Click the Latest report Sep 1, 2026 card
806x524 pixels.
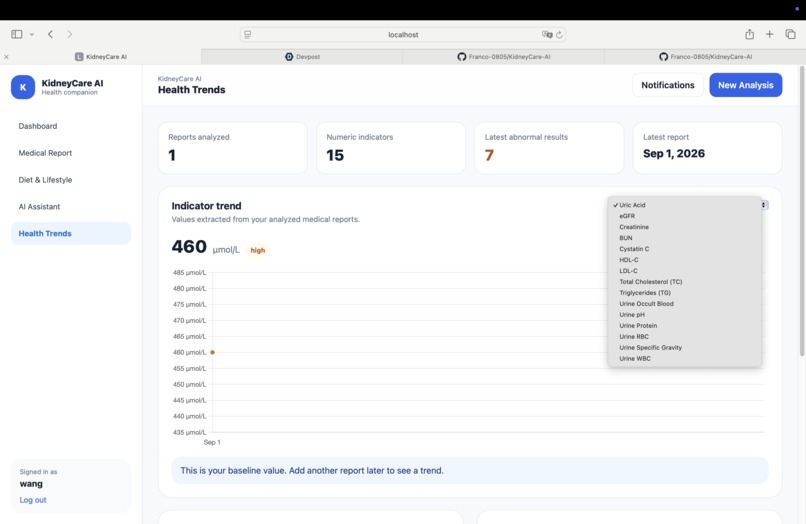click(708, 148)
